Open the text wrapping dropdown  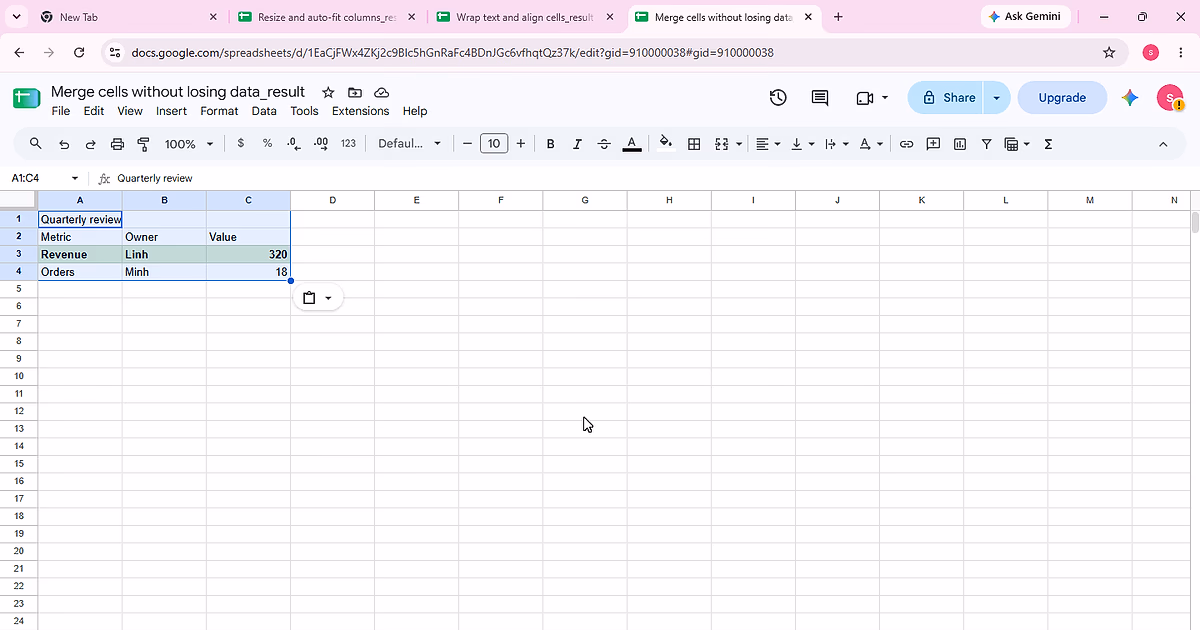point(836,144)
